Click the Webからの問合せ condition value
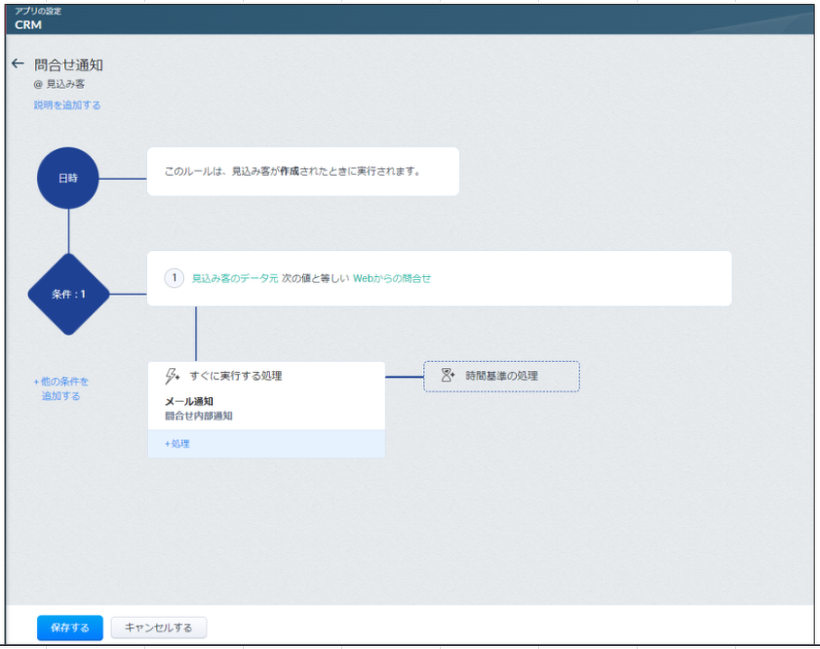Screen dimensions: 820x649 (395, 278)
